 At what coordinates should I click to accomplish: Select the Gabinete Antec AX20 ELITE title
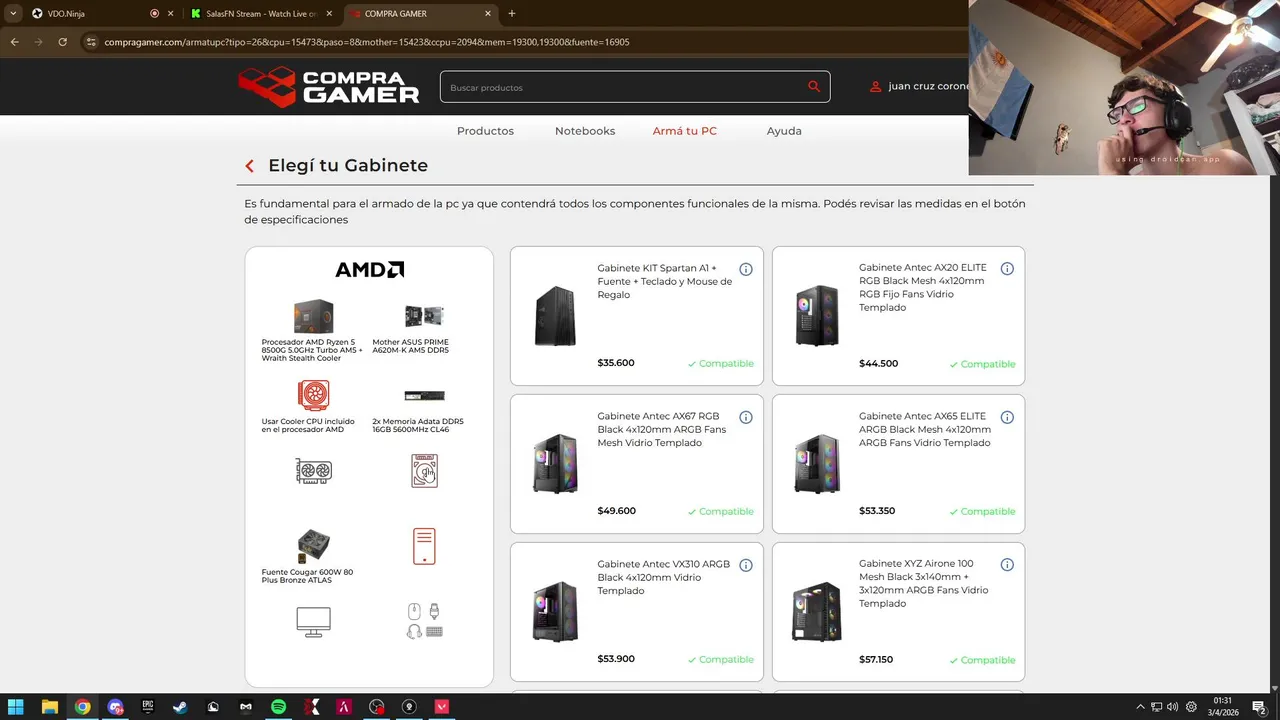point(923,287)
